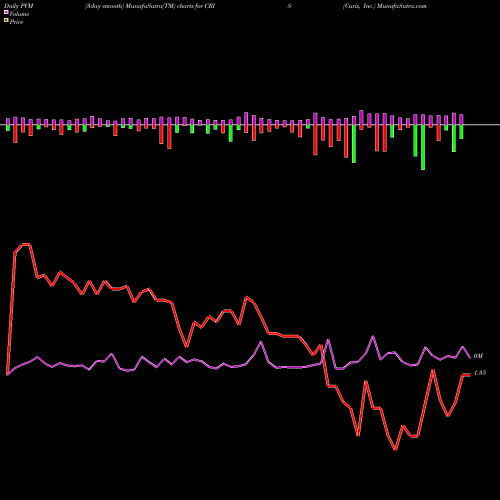Image resolution: width=500 pixels, height=500 pixels.
Task: Click the purple Volume legend swatch
Action: pos(6,13)
